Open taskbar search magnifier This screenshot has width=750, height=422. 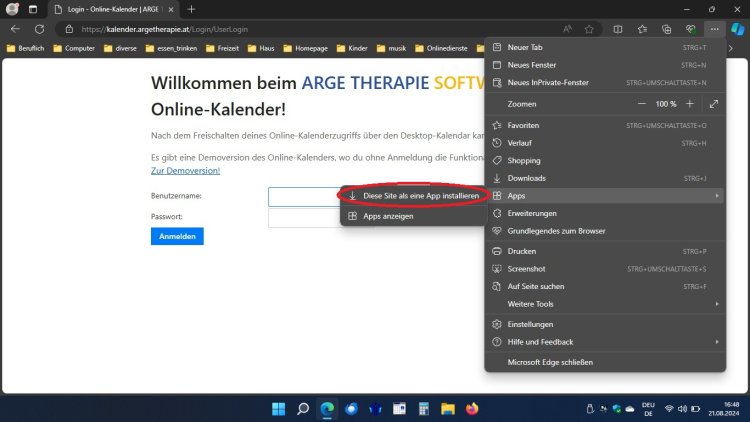[x=303, y=409]
